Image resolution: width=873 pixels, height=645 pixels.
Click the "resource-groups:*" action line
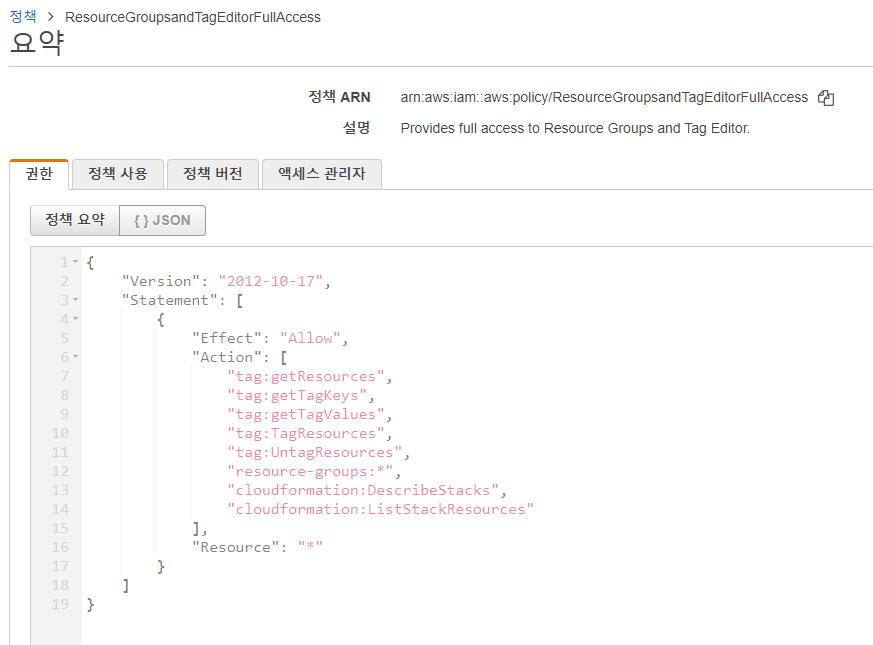pos(310,471)
